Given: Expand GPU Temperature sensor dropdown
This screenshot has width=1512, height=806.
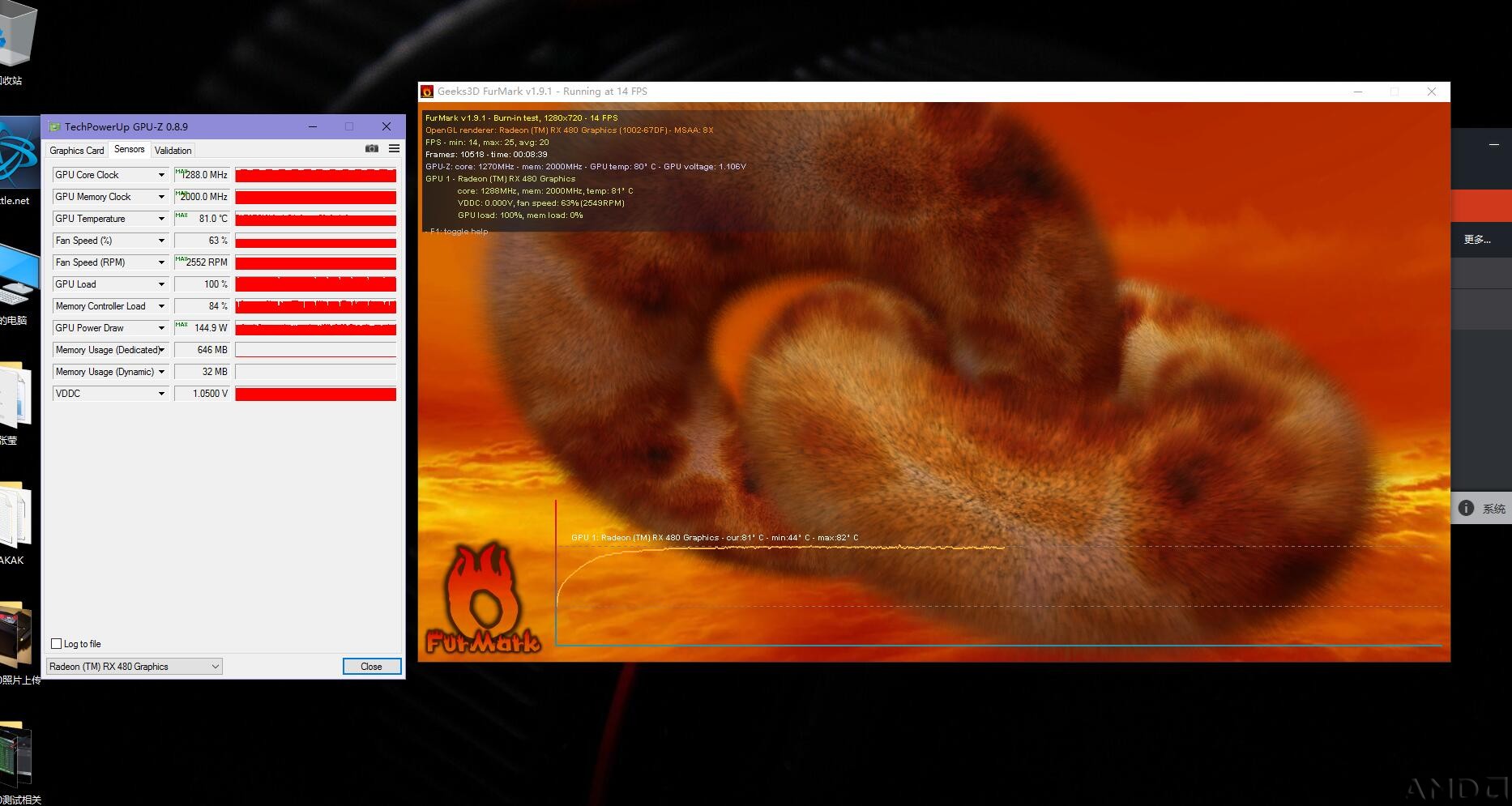Looking at the screenshot, I should click(161, 219).
